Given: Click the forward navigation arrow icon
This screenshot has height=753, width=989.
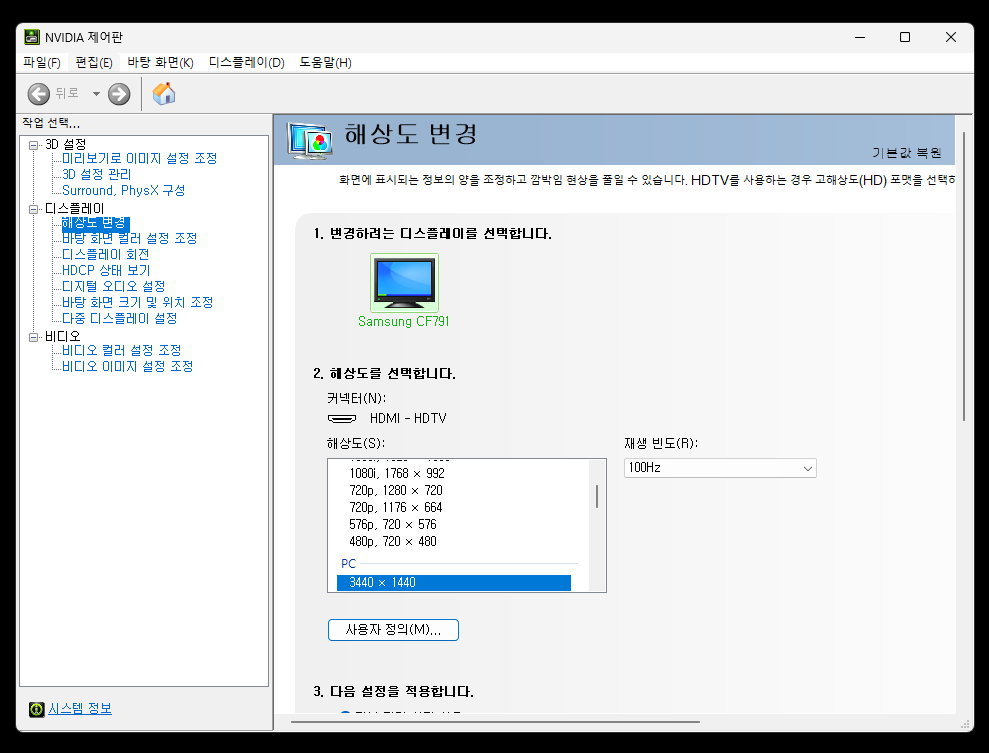Looking at the screenshot, I should [117, 93].
